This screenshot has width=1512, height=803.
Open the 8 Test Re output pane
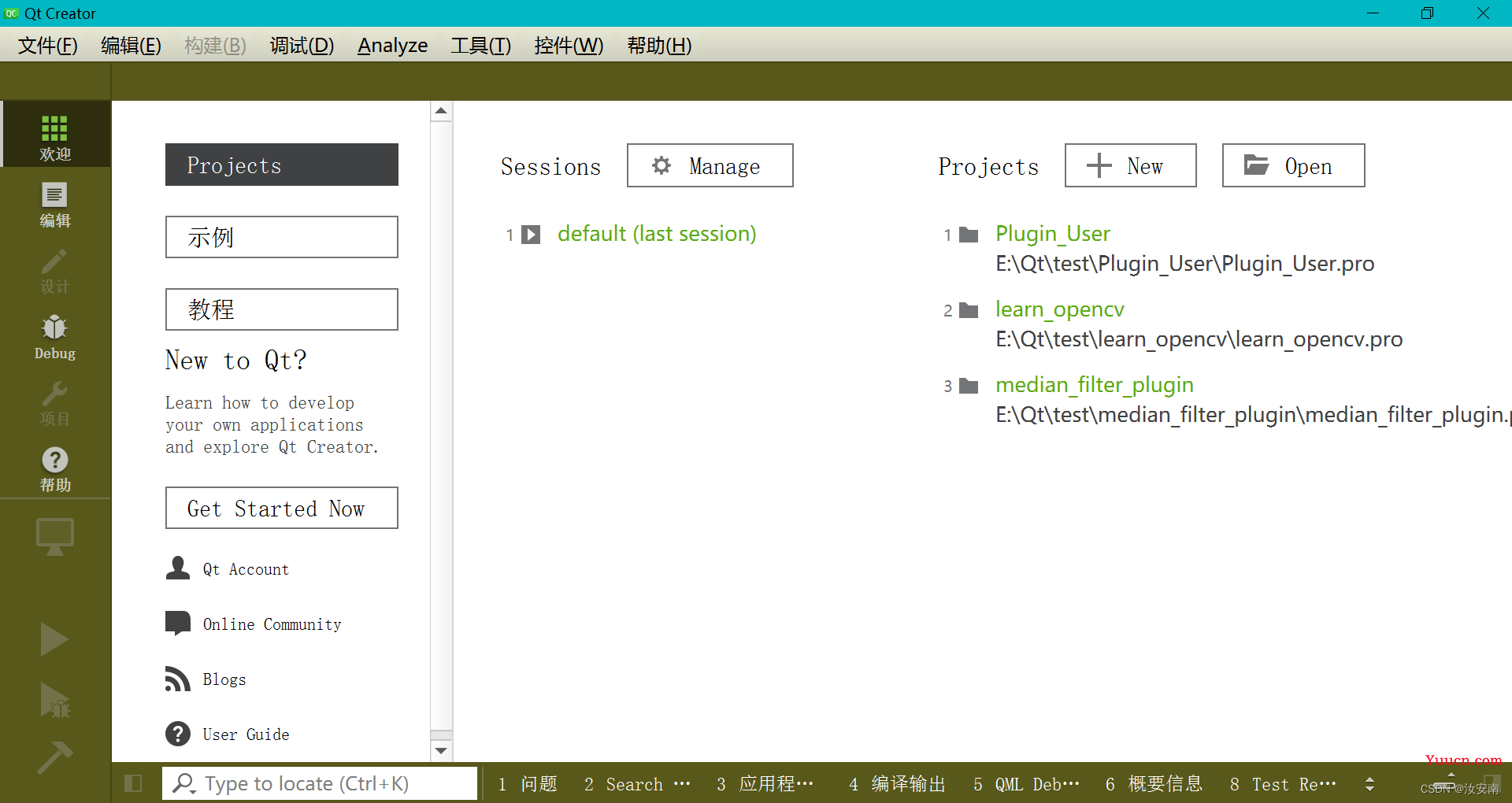(x=1283, y=784)
